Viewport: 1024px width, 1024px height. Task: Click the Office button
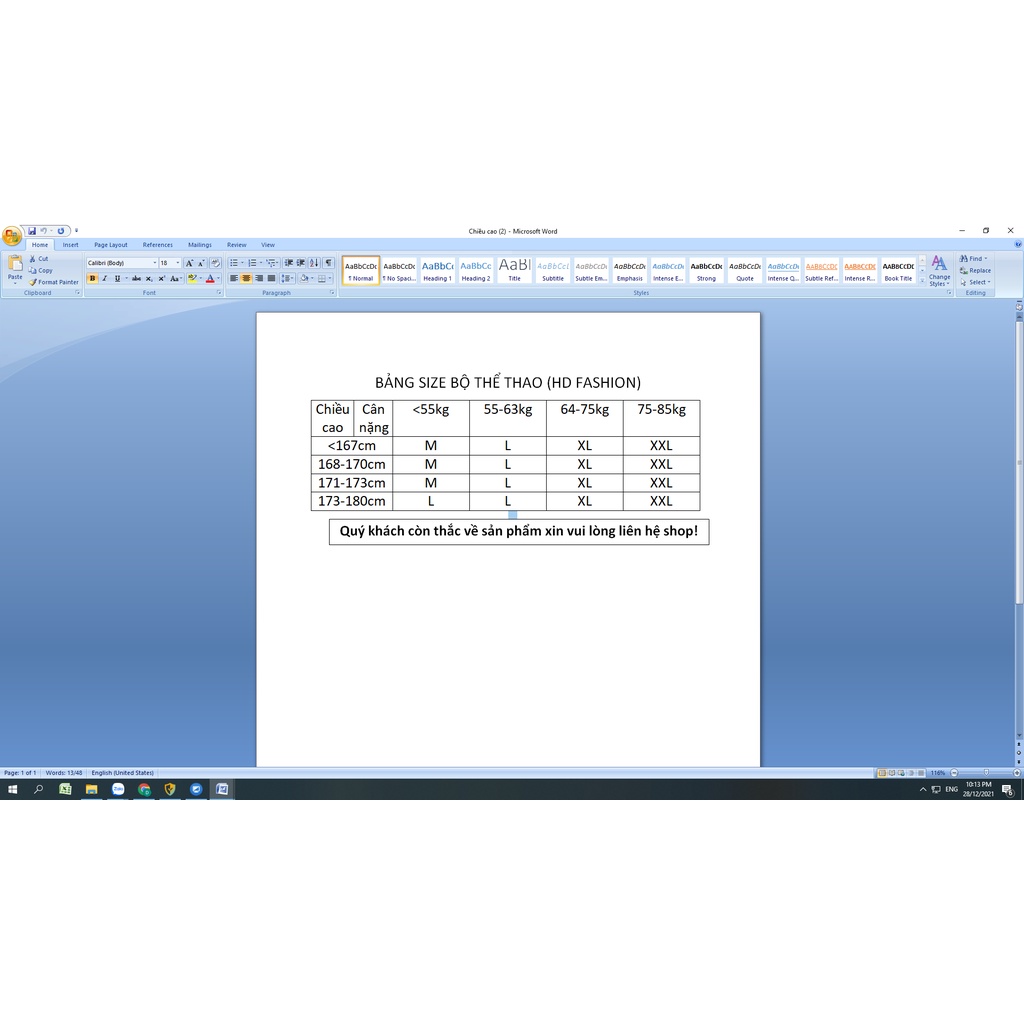tap(11, 236)
